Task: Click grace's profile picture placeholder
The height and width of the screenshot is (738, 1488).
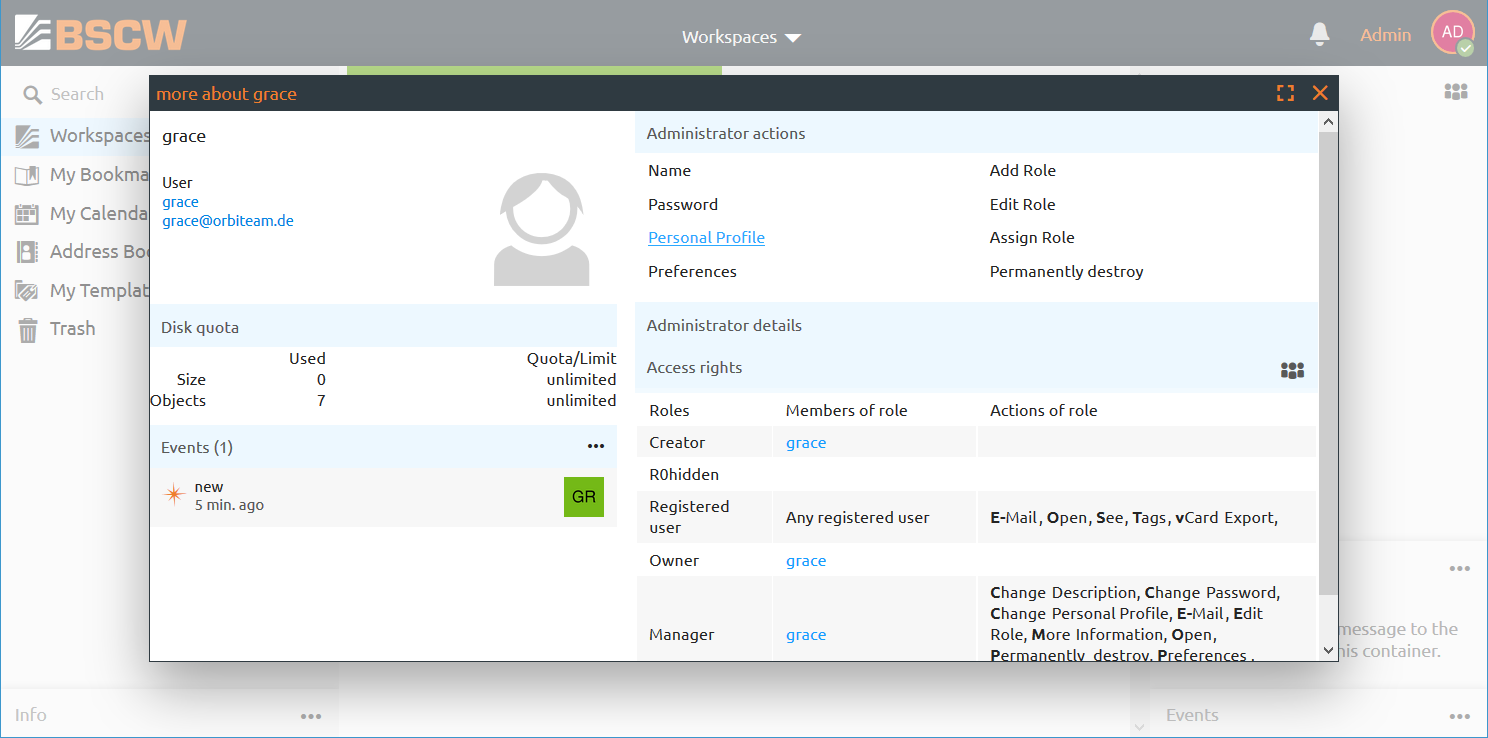Action: pyautogui.click(x=541, y=230)
